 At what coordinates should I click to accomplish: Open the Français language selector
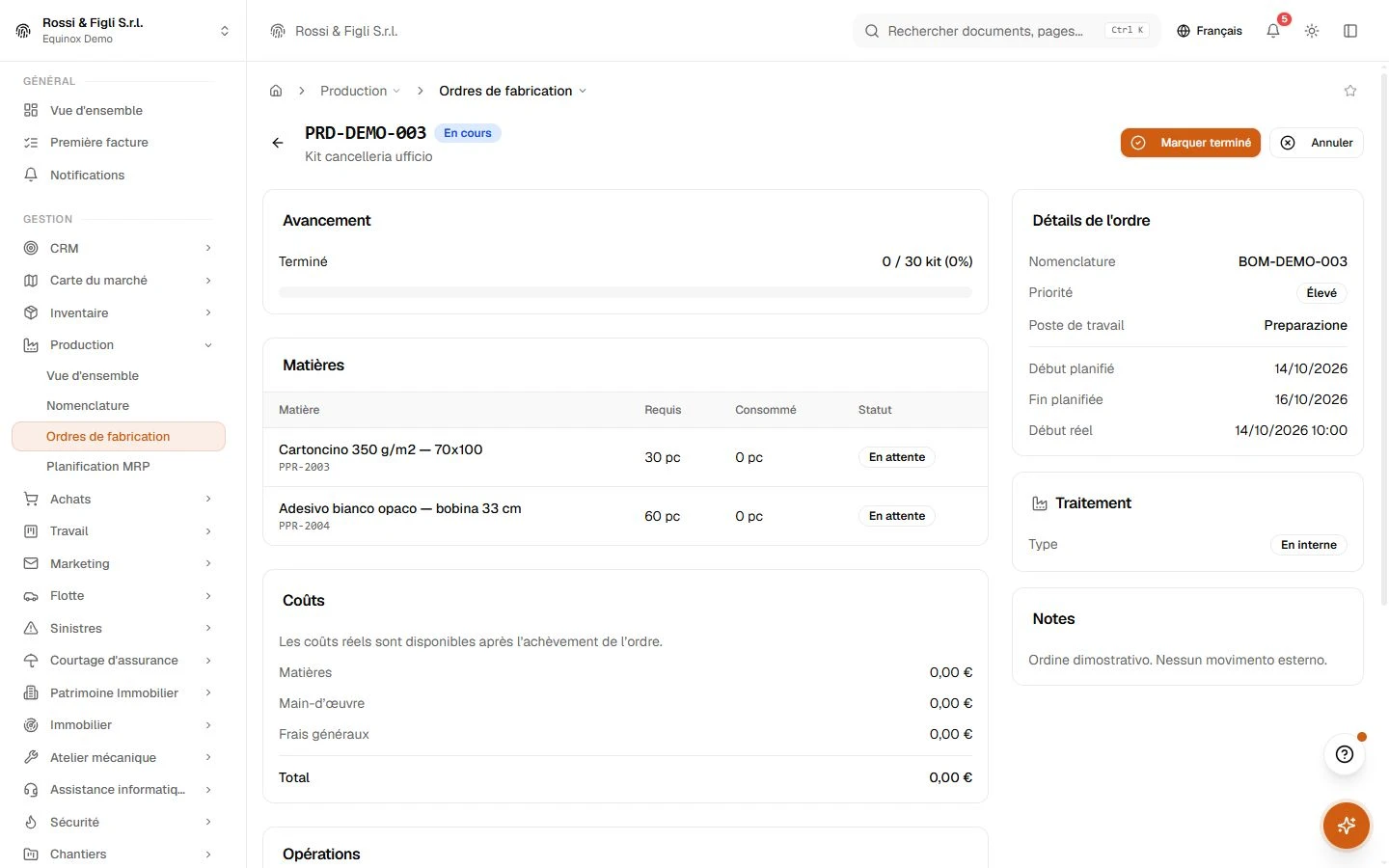pyautogui.click(x=1210, y=31)
